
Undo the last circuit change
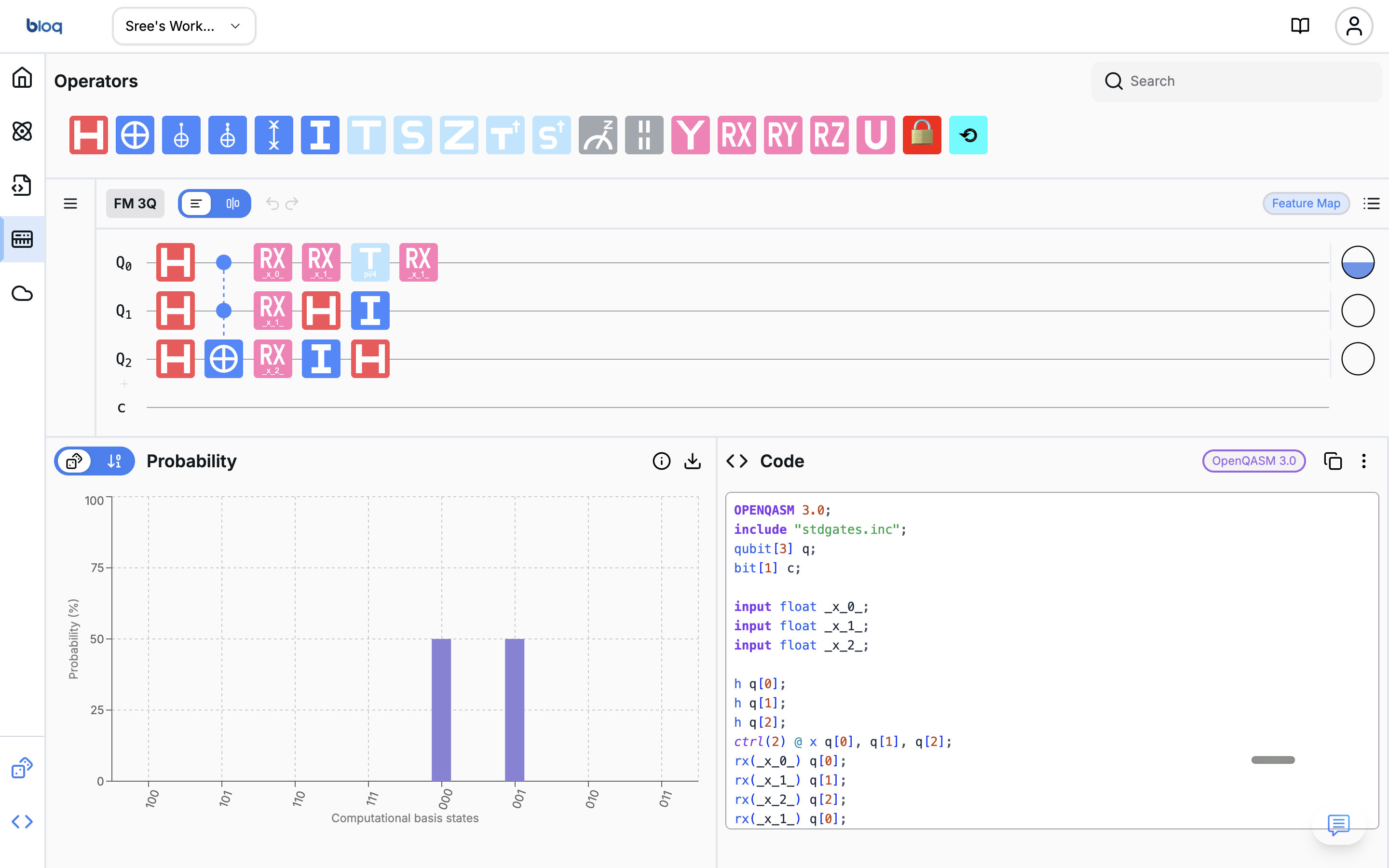[272, 204]
